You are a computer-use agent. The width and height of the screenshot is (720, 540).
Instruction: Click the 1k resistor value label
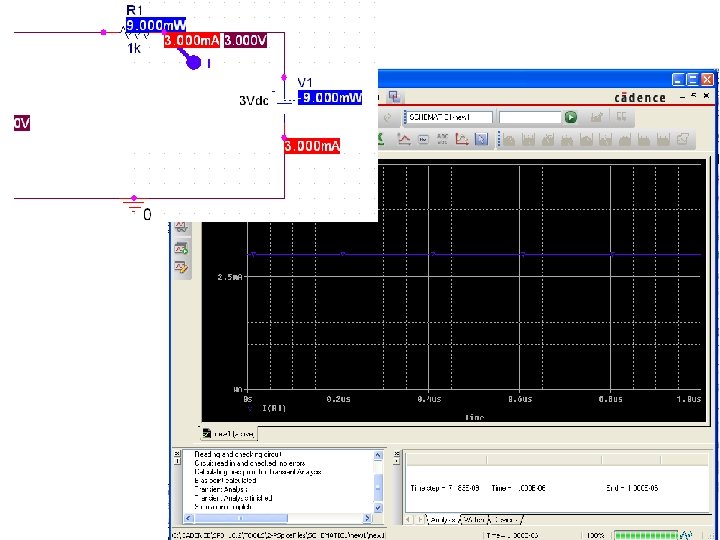[134, 48]
